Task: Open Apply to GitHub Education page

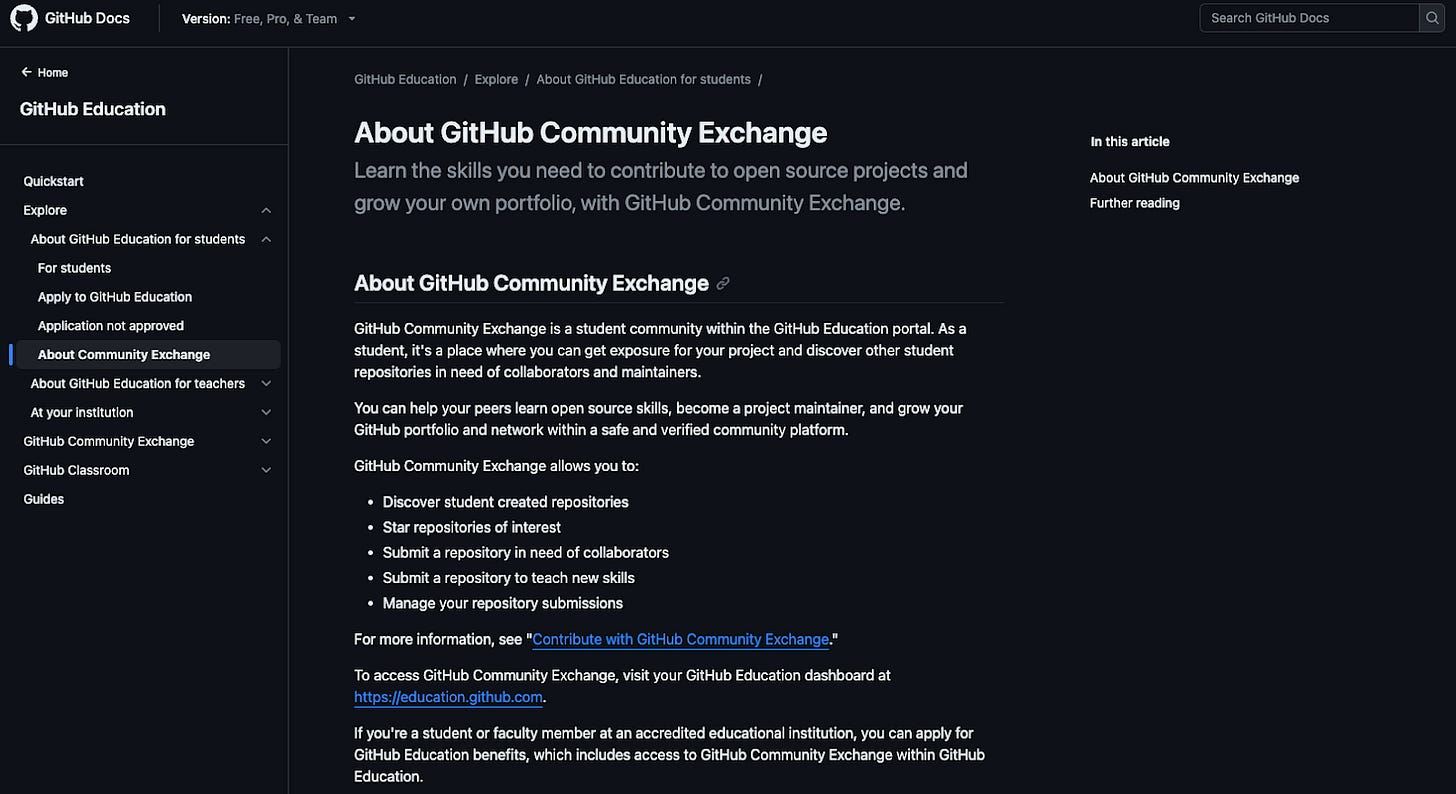Action: pos(115,297)
